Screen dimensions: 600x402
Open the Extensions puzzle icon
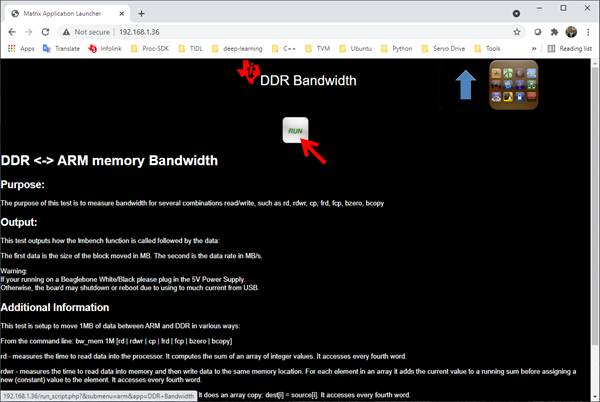[554, 31]
